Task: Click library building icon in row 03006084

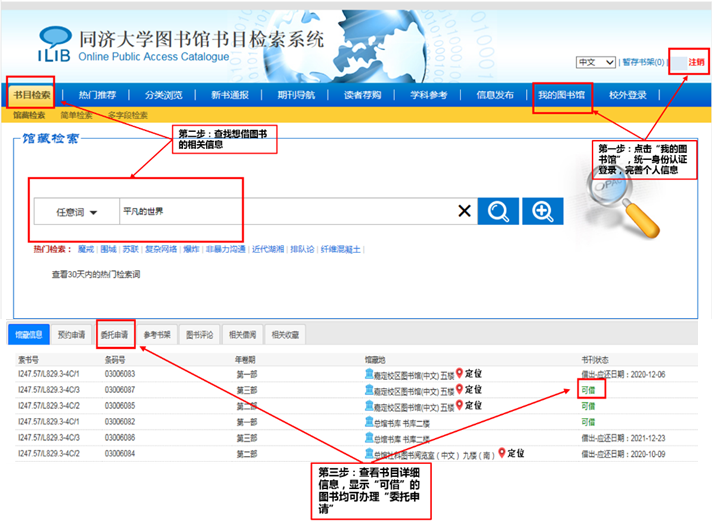Action: 369,453
